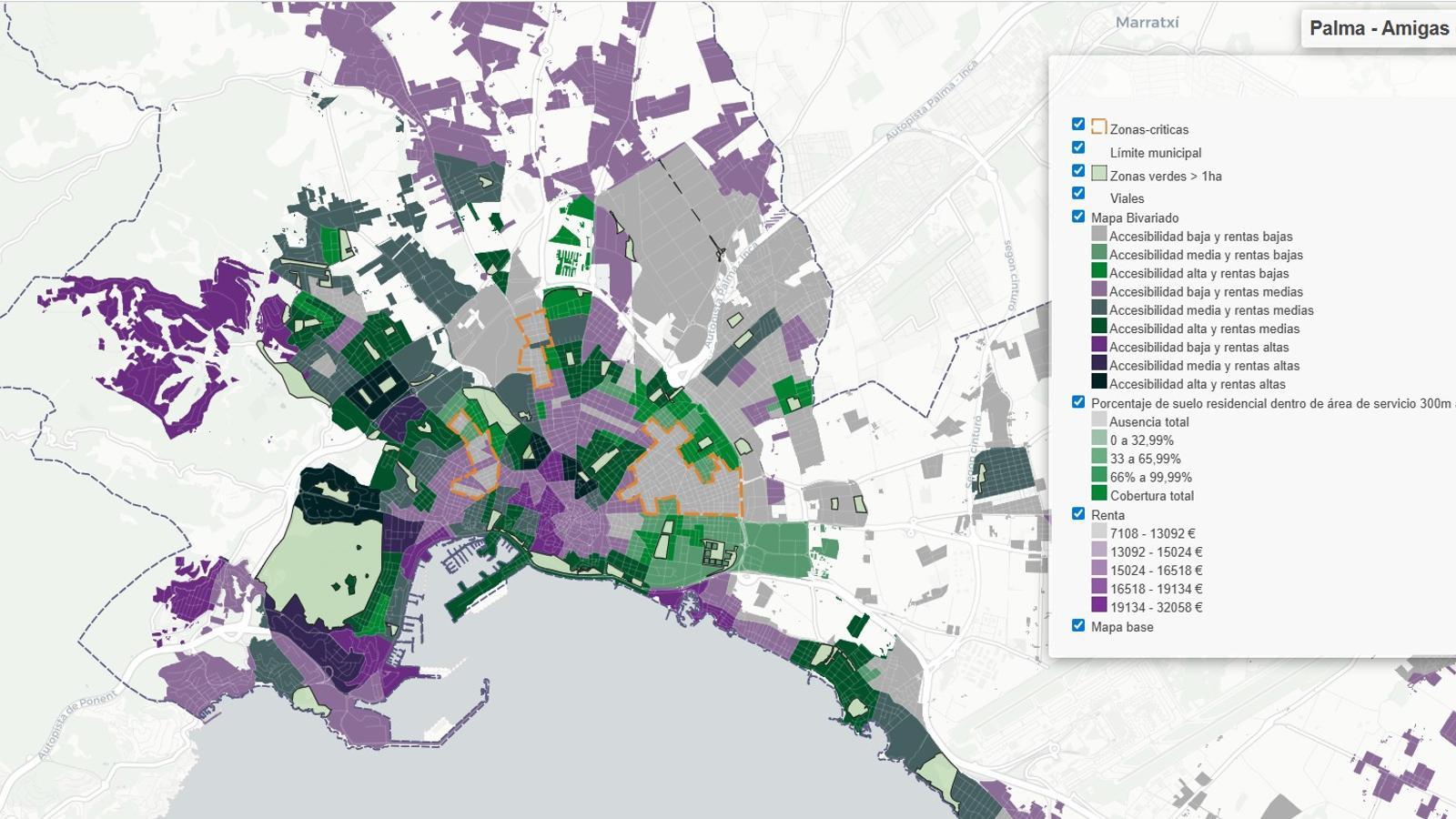Click swatch for Accesibilidad alta y rentas bajas
The width and height of the screenshot is (1456, 819).
(1099, 271)
